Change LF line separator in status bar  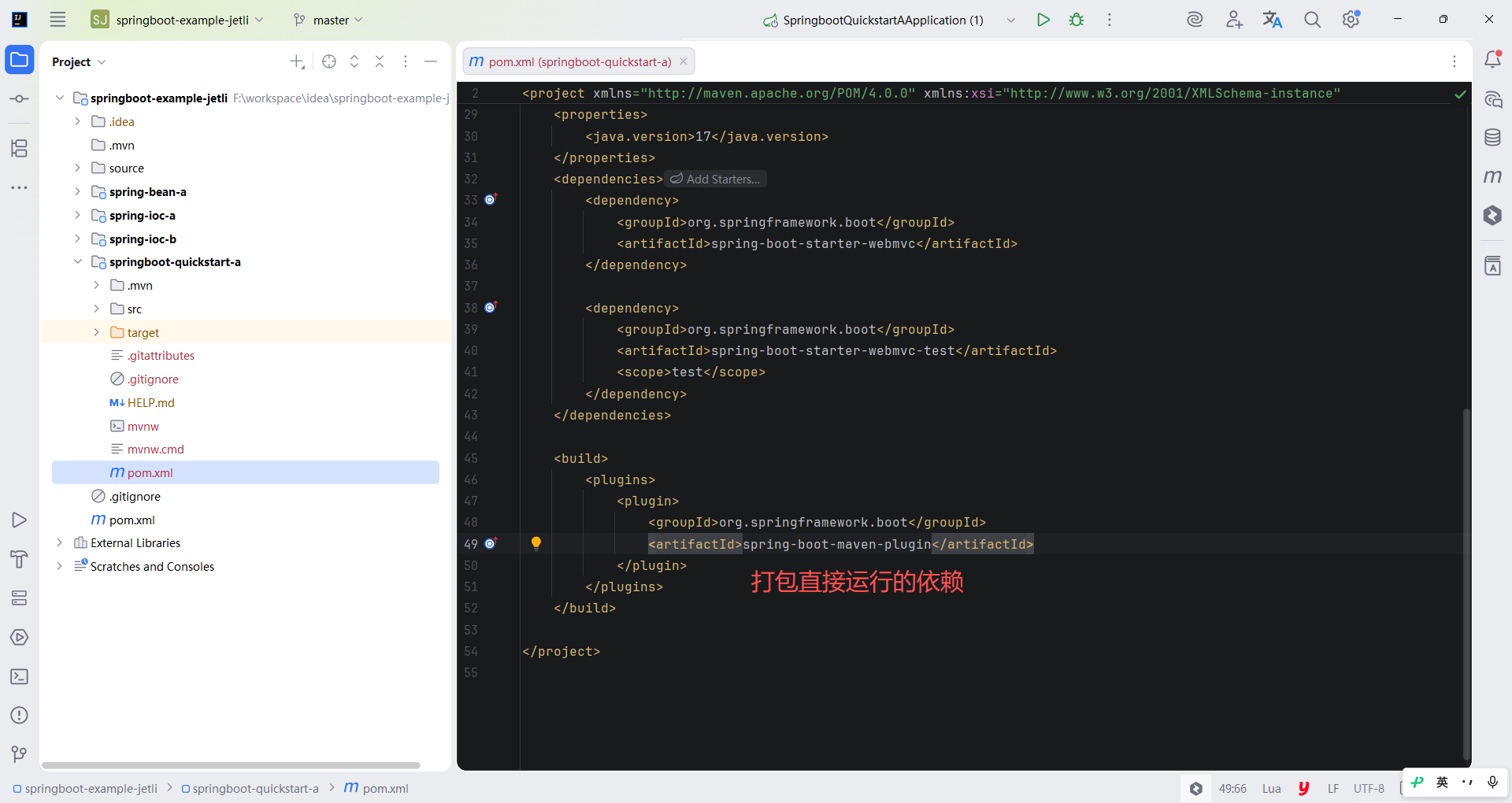(1333, 788)
